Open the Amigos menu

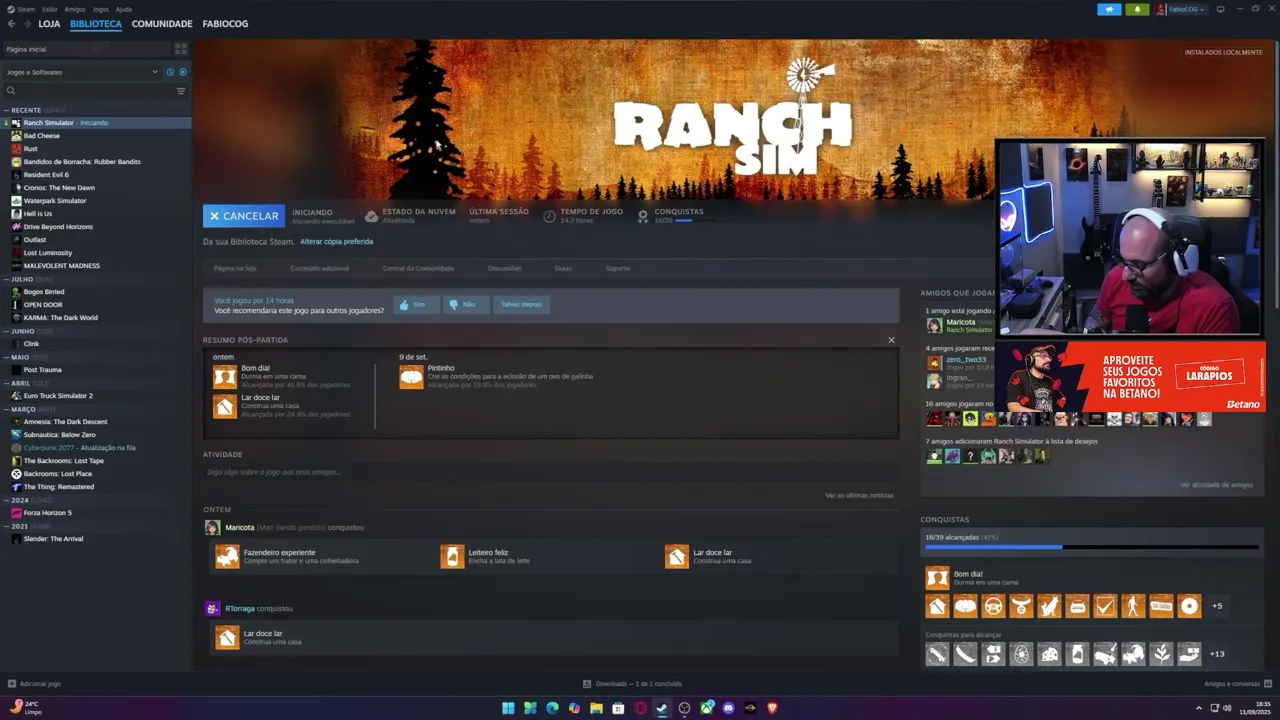pyautogui.click(x=75, y=9)
